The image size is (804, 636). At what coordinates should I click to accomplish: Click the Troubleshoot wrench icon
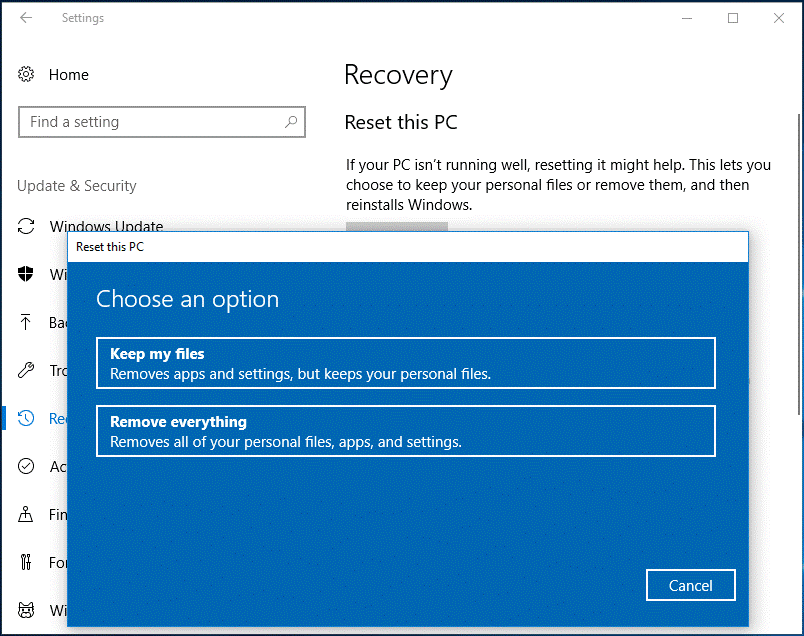point(26,371)
